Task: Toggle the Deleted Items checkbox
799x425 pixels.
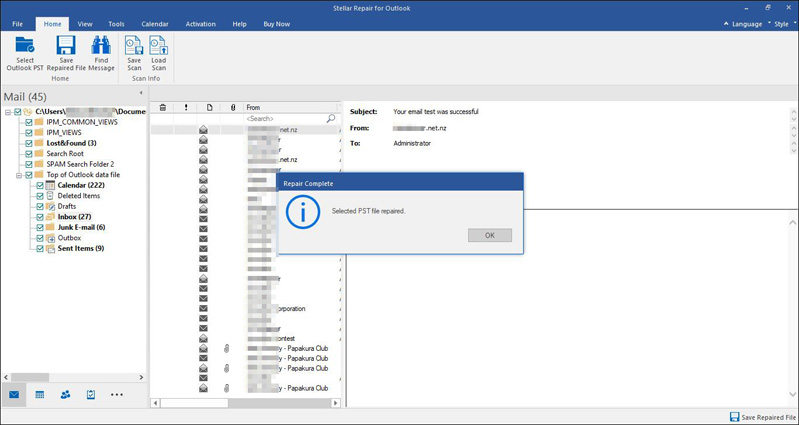Action: tap(40, 196)
